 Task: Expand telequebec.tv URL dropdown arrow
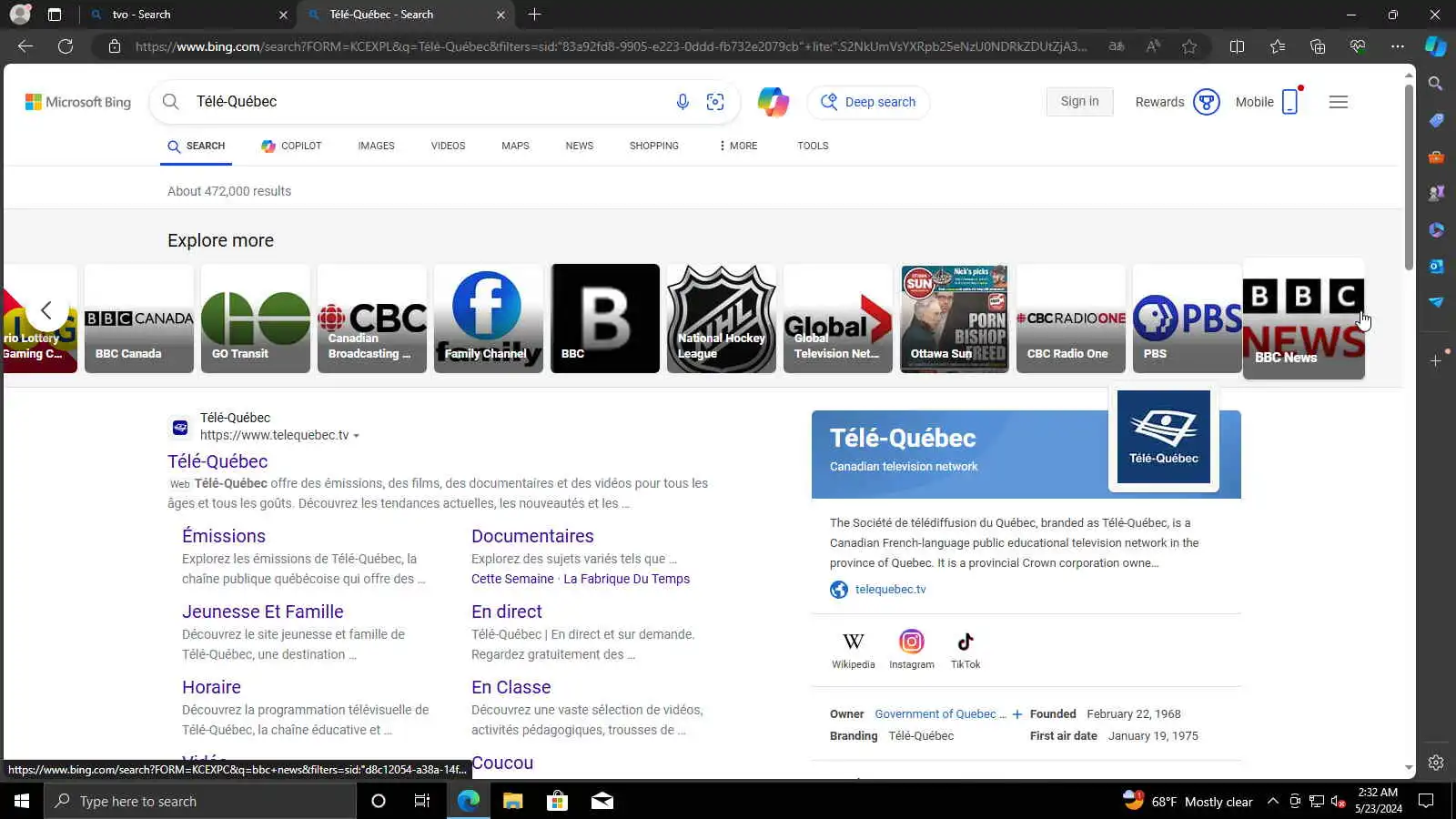coord(357,436)
